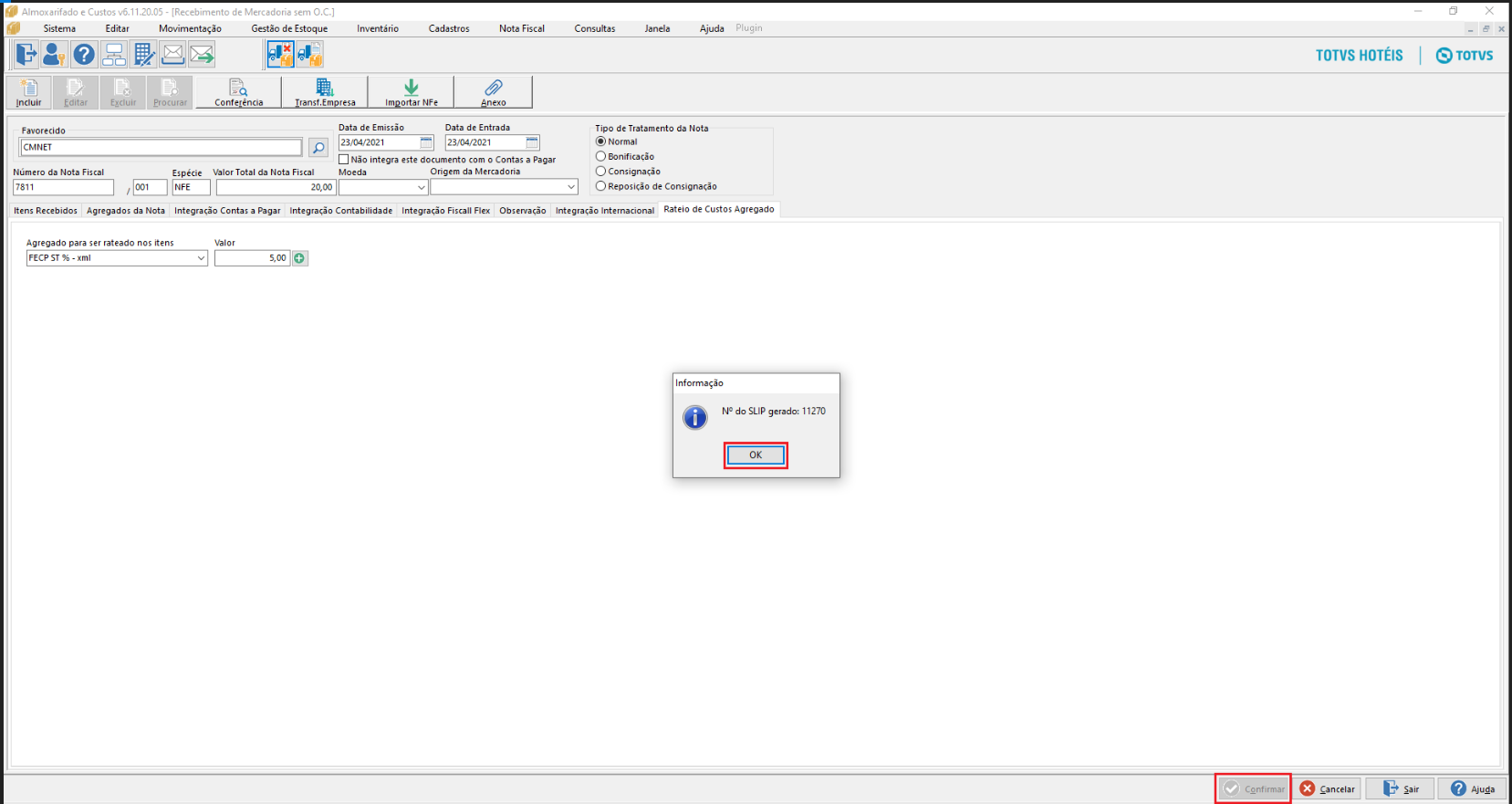1512x804 pixels.
Task: Click the Valor field showing 5,00
Action: [252, 258]
